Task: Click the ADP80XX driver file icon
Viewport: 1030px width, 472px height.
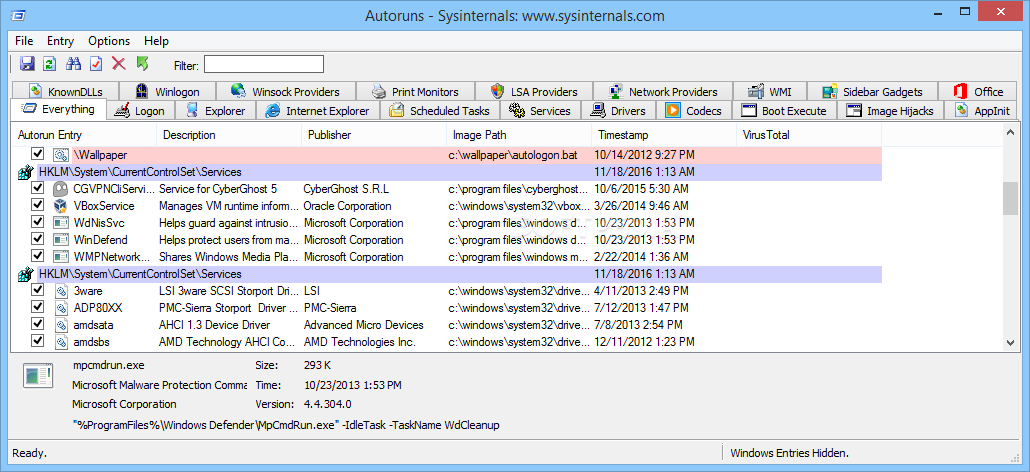Action: (60, 308)
